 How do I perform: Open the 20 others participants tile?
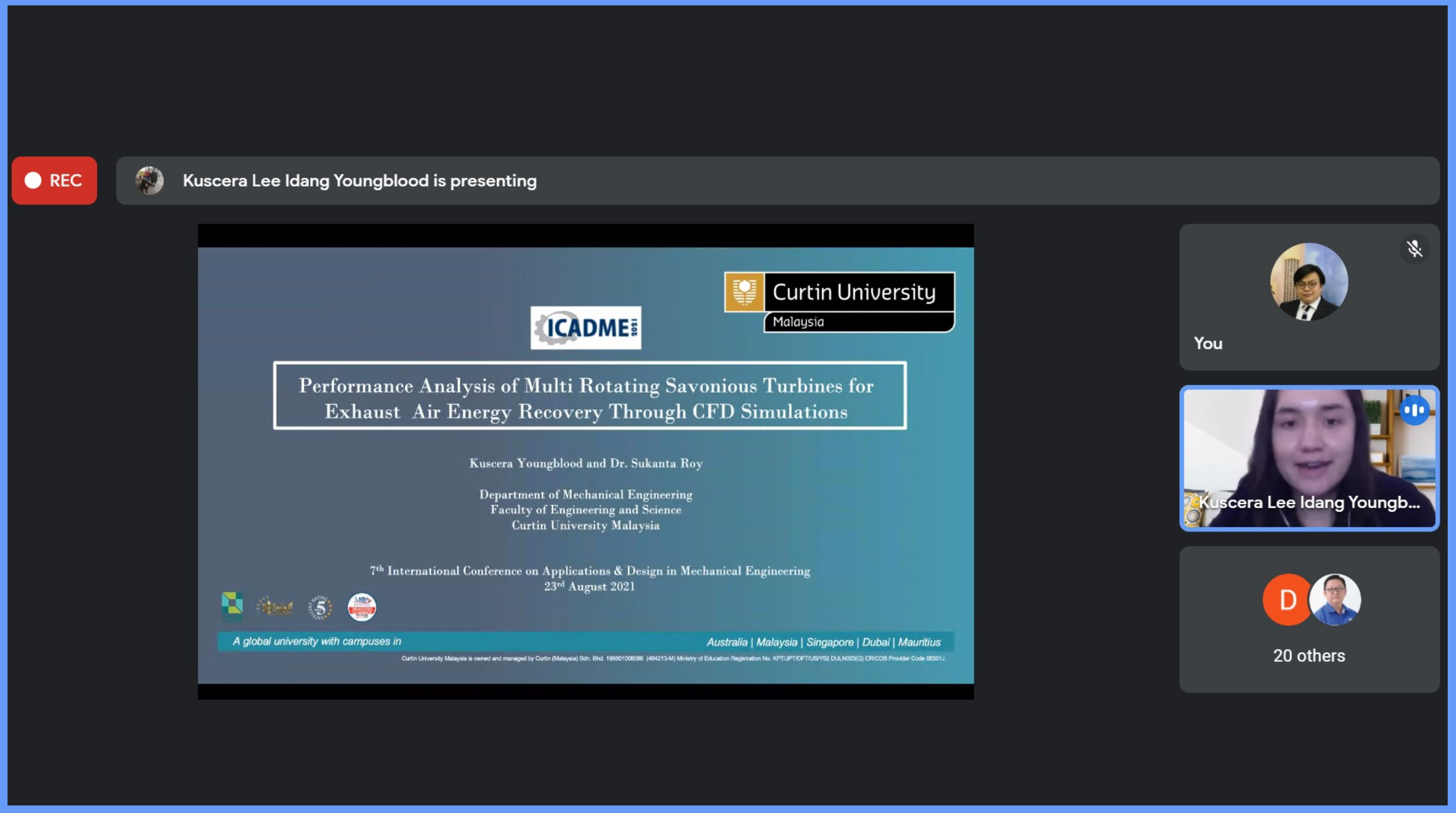[x=1309, y=655]
